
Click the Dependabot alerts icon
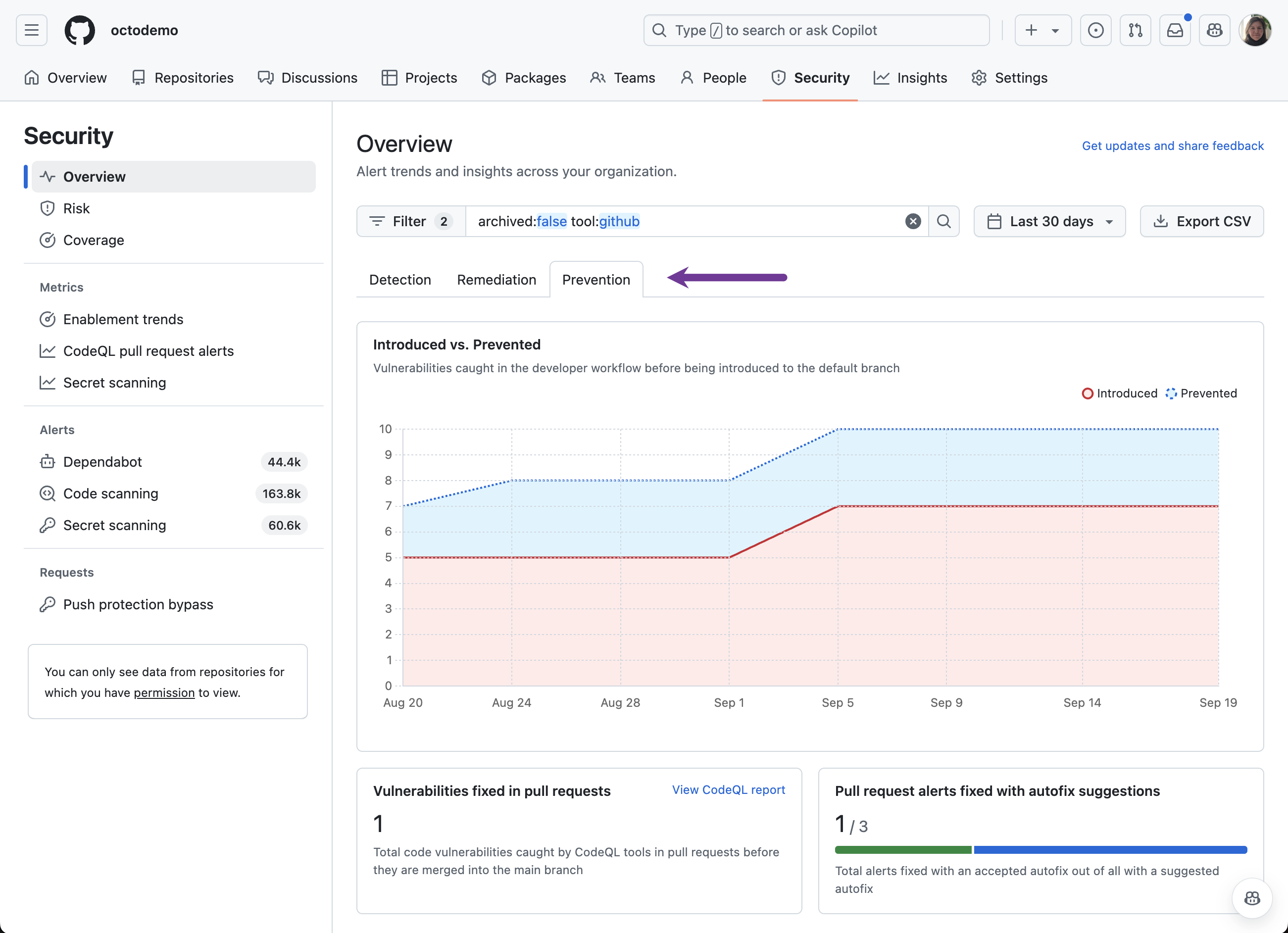click(47, 461)
